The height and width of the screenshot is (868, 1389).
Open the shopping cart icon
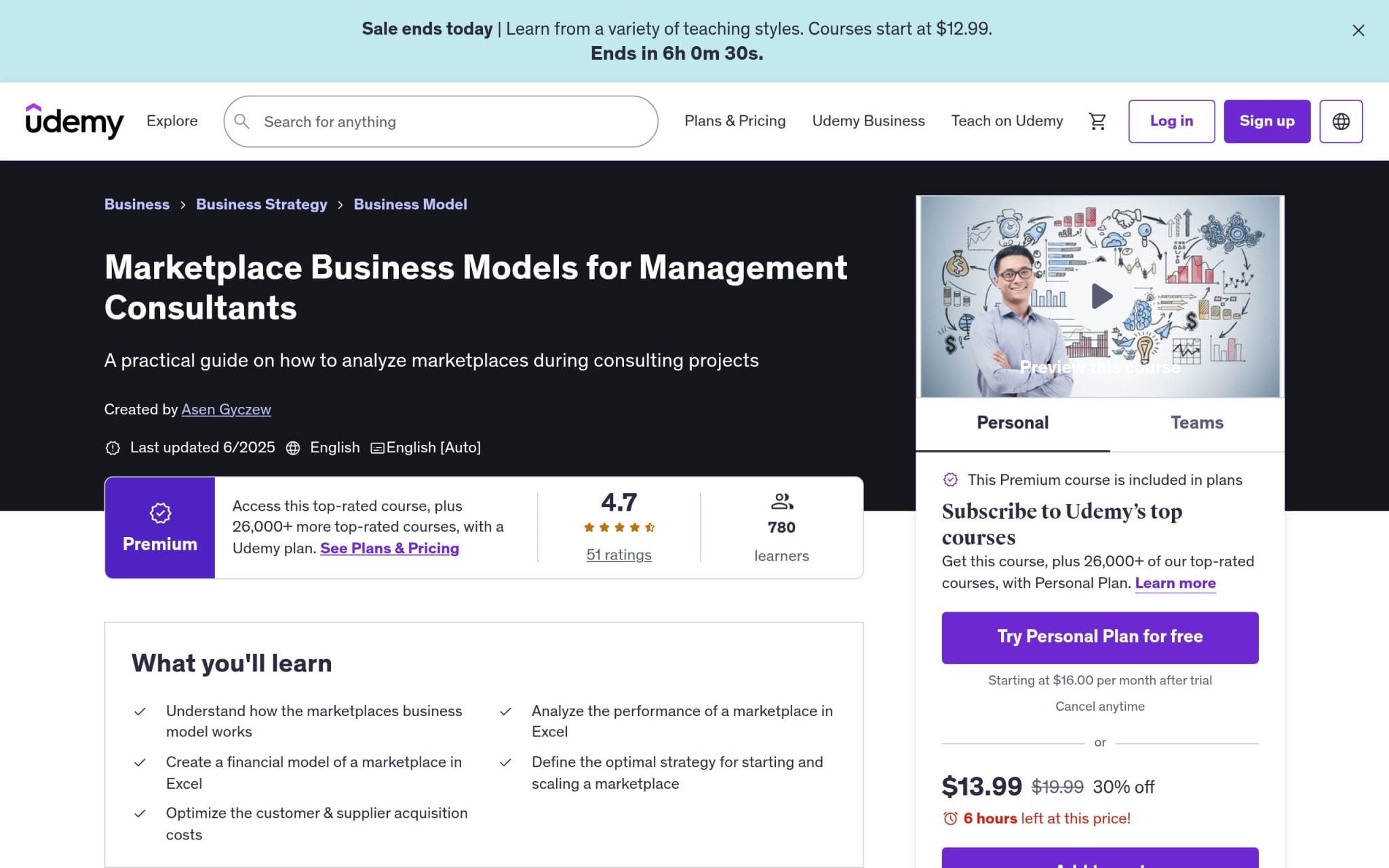pyautogui.click(x=1097, y=121)
